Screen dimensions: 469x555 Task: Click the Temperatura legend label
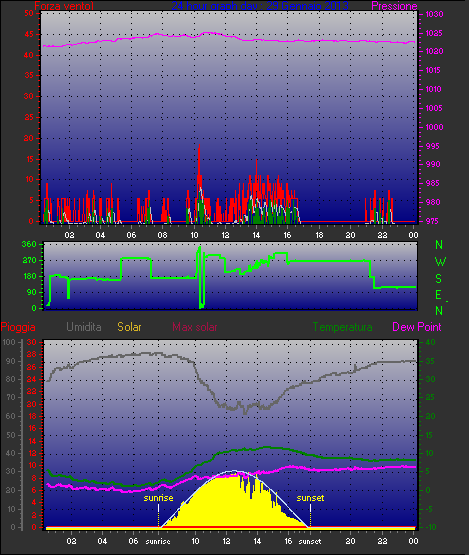[342, 327]
